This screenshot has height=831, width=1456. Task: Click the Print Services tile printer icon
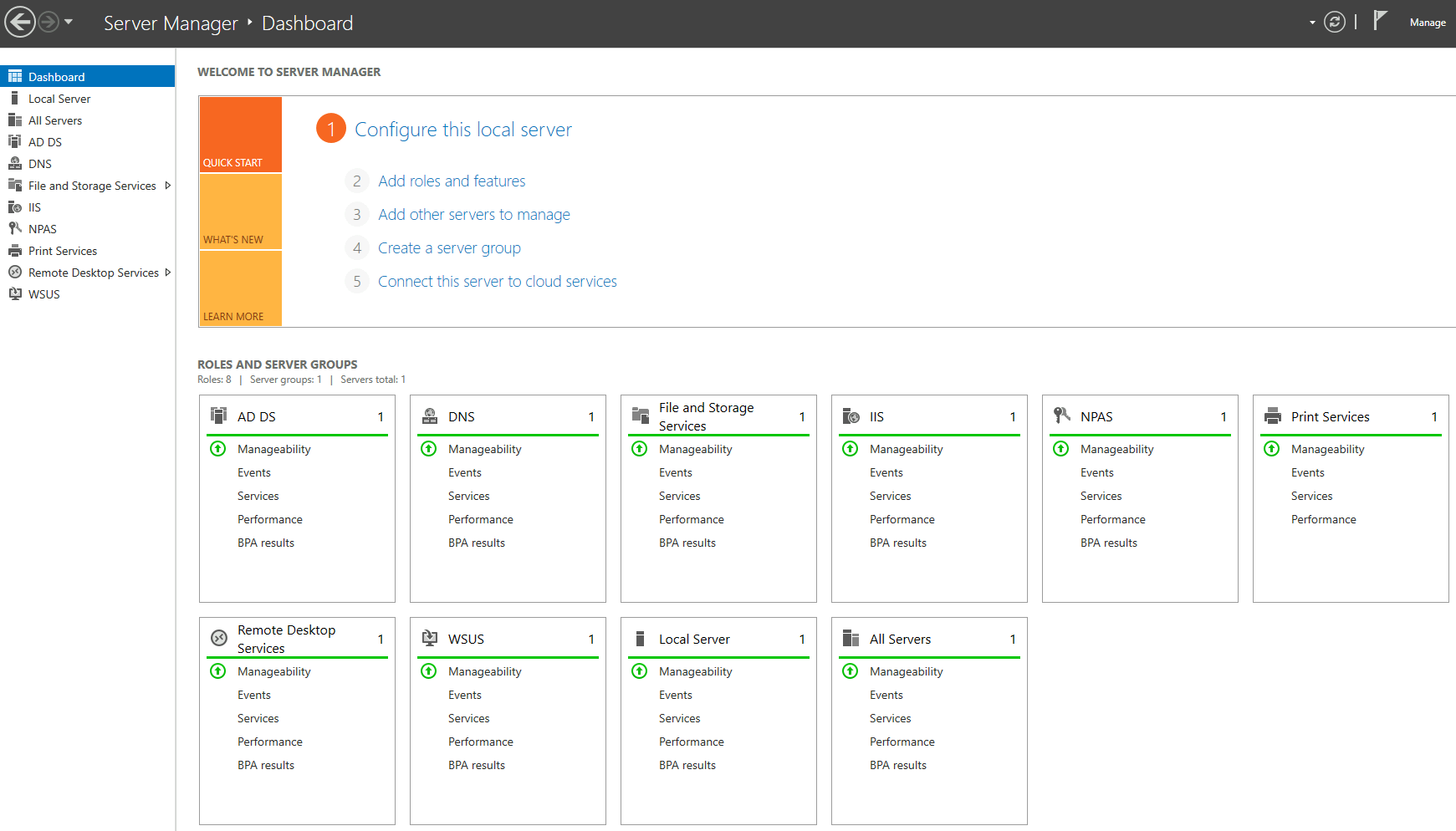point(1273,415)
